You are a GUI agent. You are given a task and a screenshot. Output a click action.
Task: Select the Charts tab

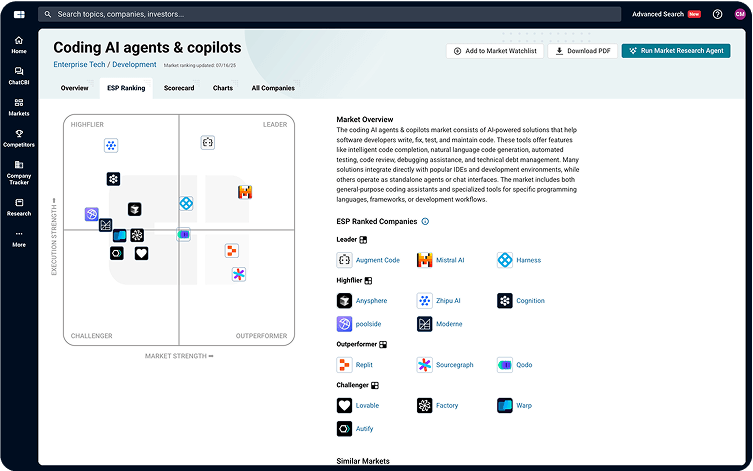coord(223,88)
